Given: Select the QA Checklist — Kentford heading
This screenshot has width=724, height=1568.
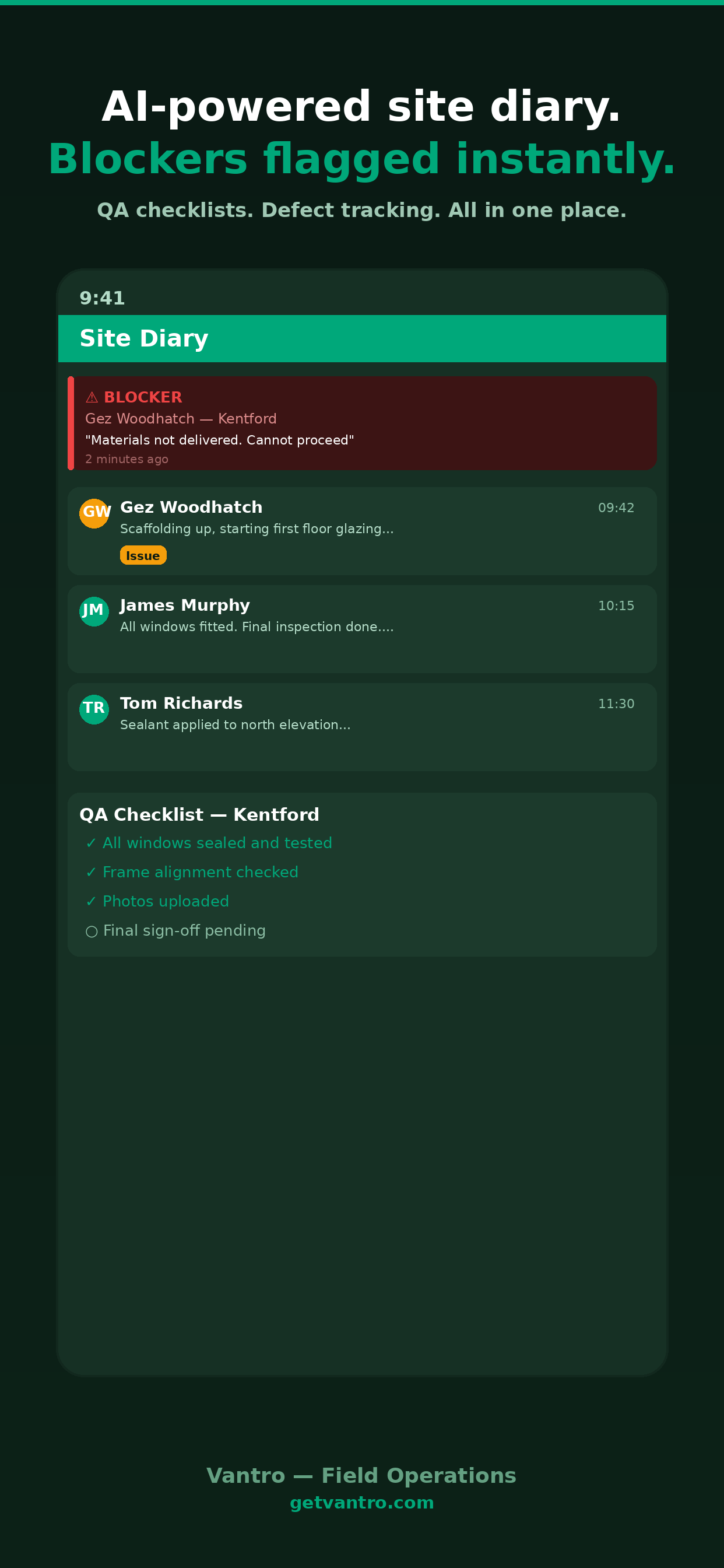Looking at the screenshot, I should 199,814.
